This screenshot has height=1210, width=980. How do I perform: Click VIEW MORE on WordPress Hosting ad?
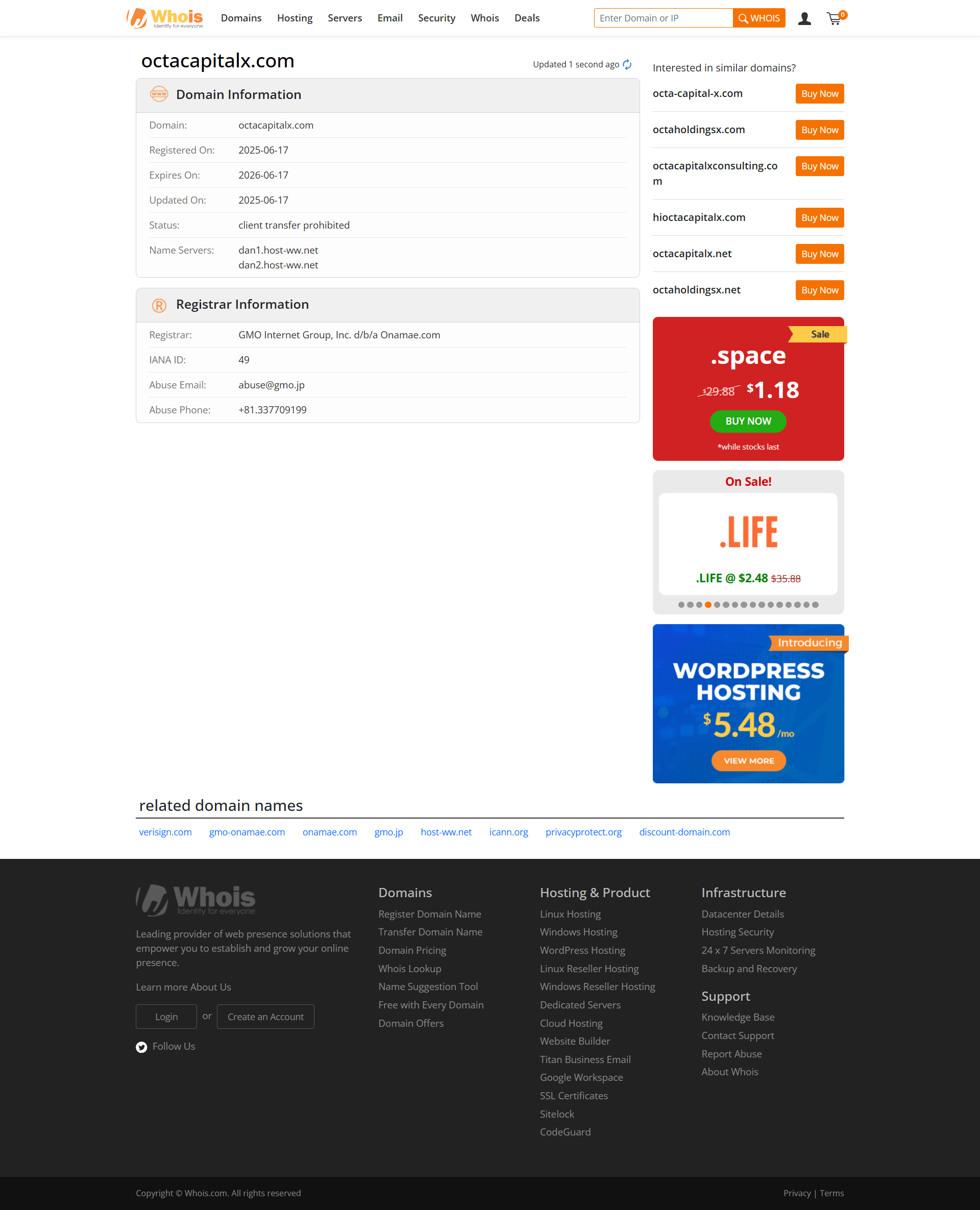pos(749,761)
